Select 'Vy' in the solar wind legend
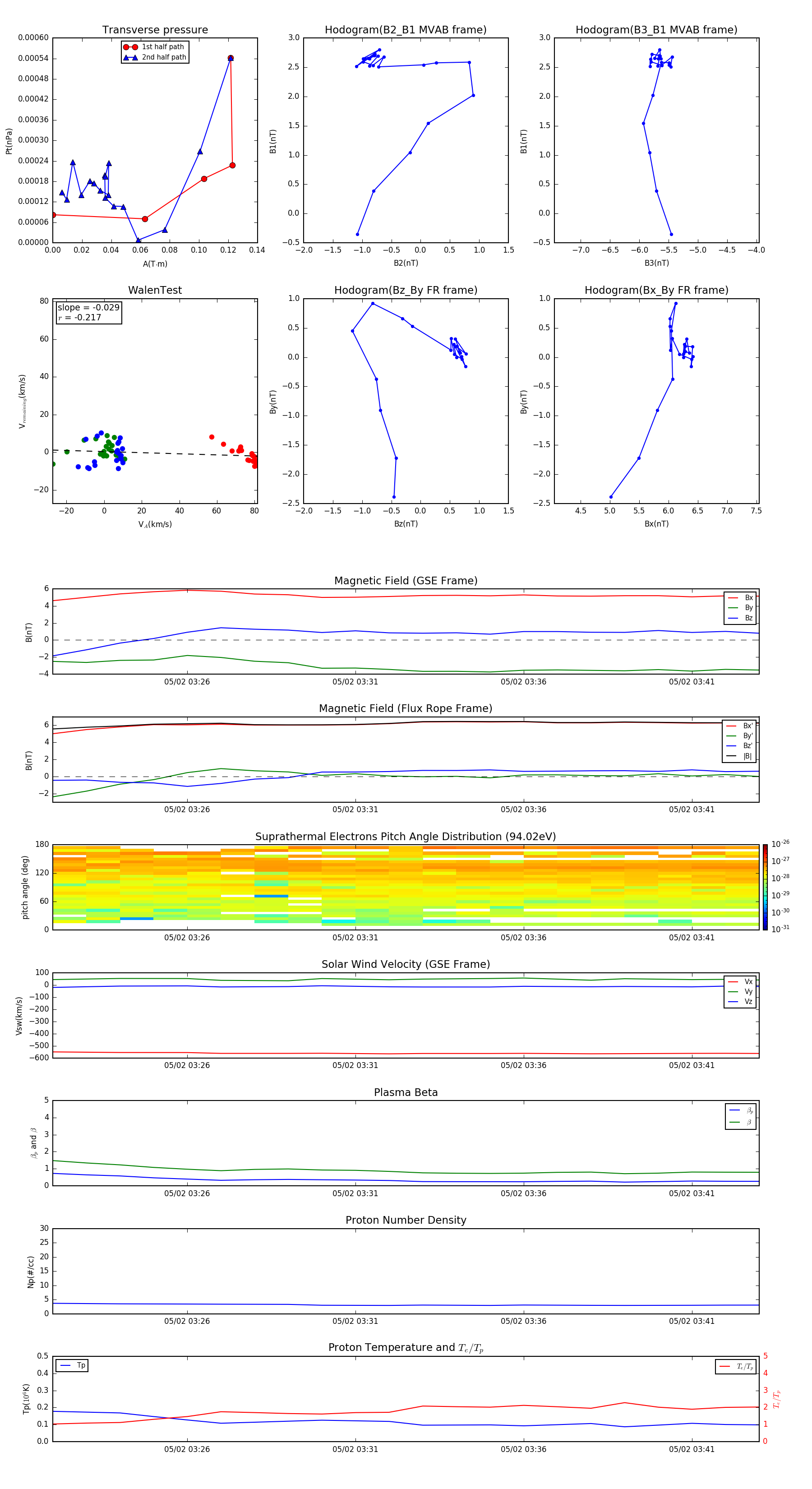 click(x=741, y=991)
